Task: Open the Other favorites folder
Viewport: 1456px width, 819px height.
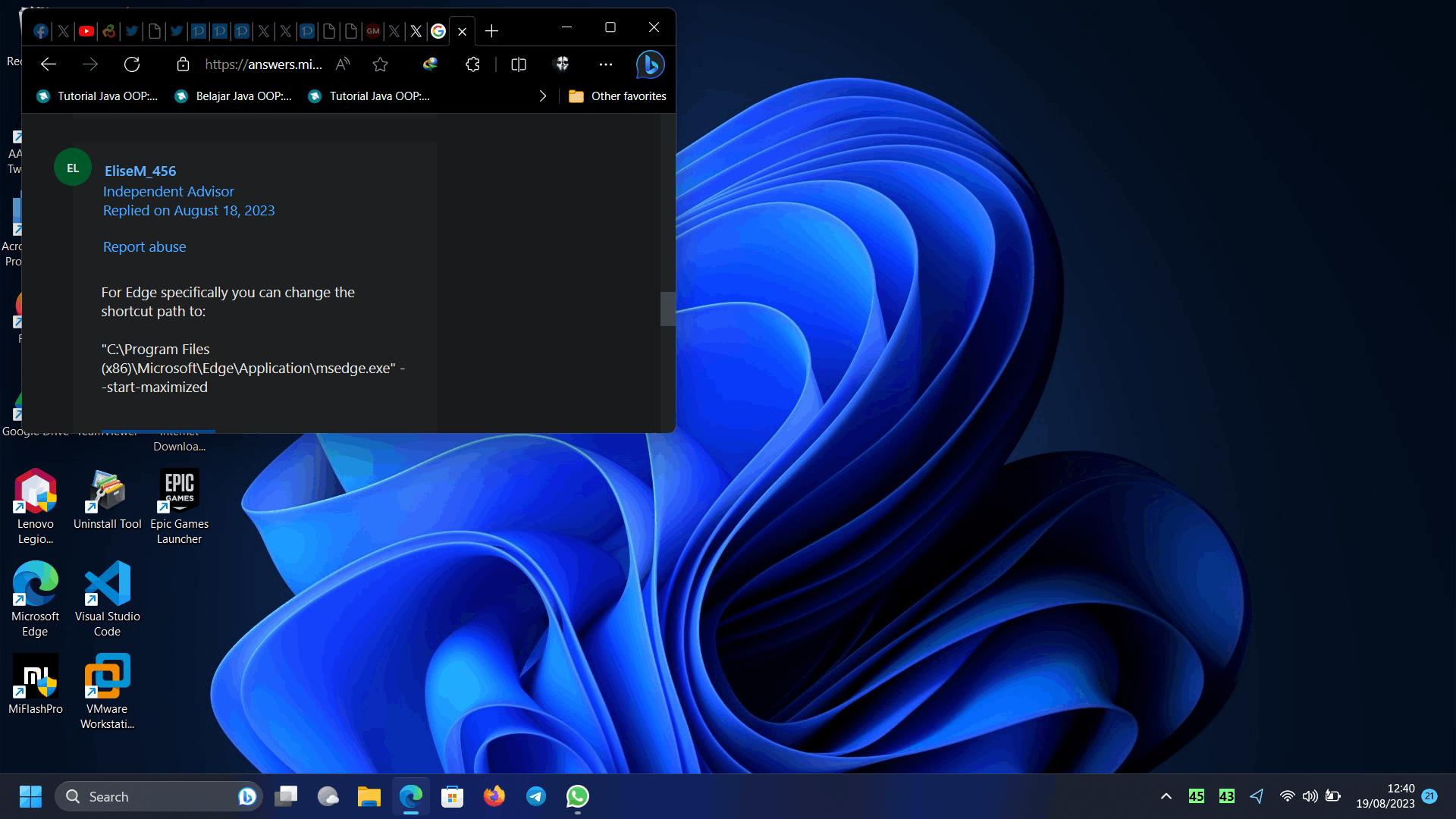Action: [617, 96]
